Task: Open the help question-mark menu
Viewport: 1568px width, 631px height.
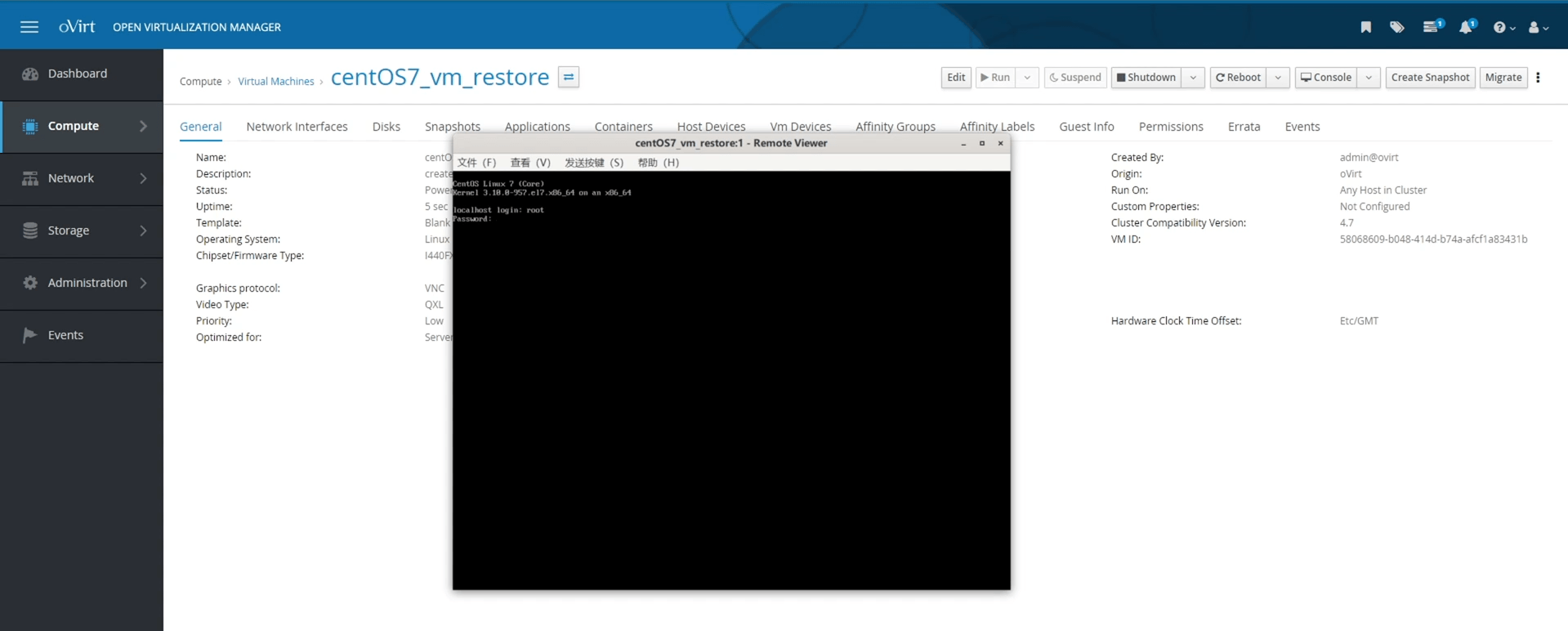Action: pyautogui.click(x=1503, y=27)
